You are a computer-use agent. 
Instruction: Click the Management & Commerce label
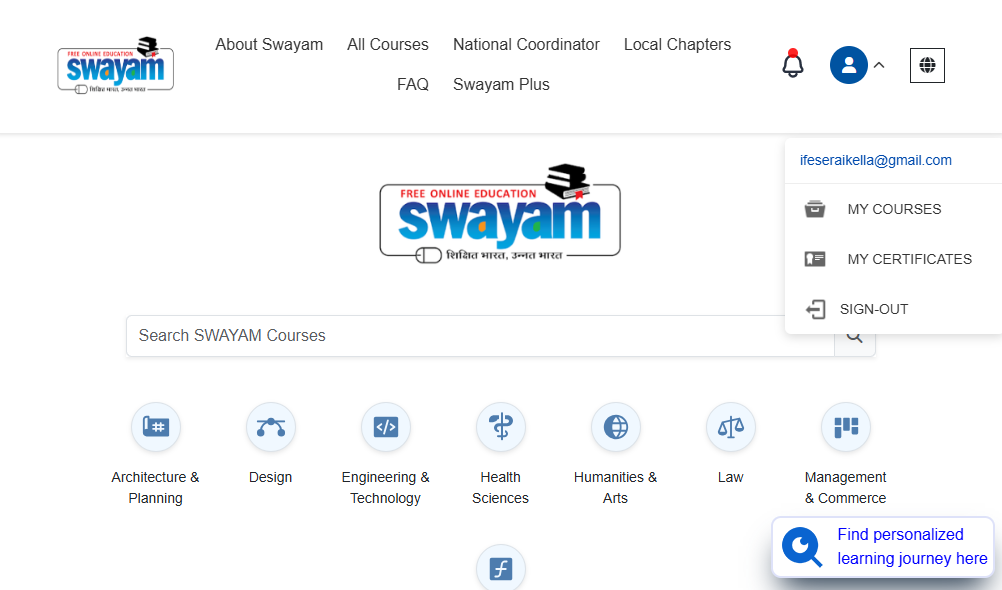pos(845,488)
